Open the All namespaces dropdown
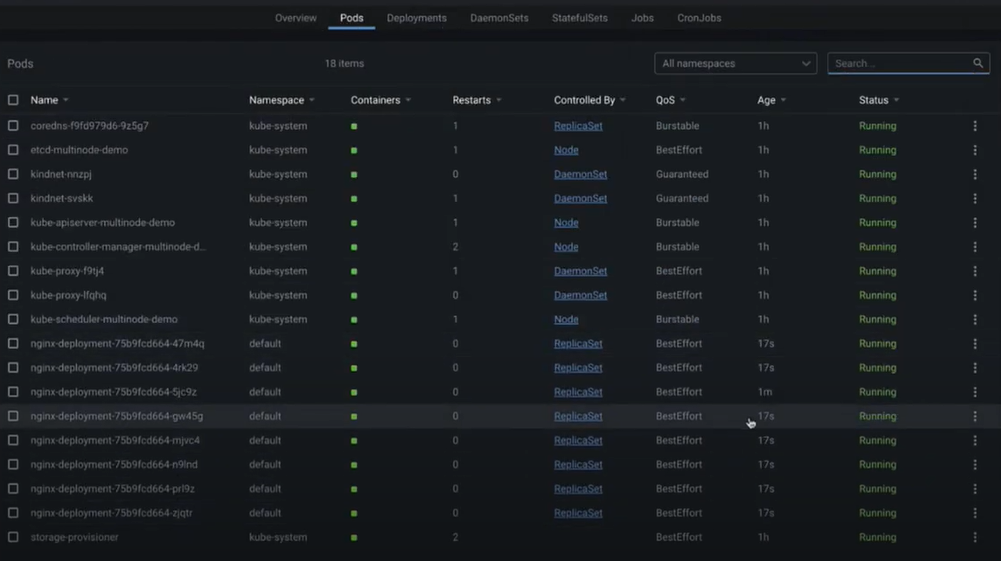The width and height of the screenshot is (1001, 561). click(735, 63)
